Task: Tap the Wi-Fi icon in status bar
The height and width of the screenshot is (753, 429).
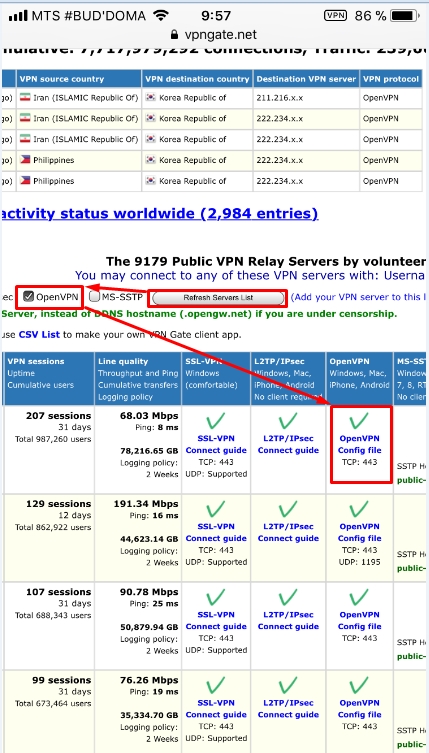Action: (161, 15)
